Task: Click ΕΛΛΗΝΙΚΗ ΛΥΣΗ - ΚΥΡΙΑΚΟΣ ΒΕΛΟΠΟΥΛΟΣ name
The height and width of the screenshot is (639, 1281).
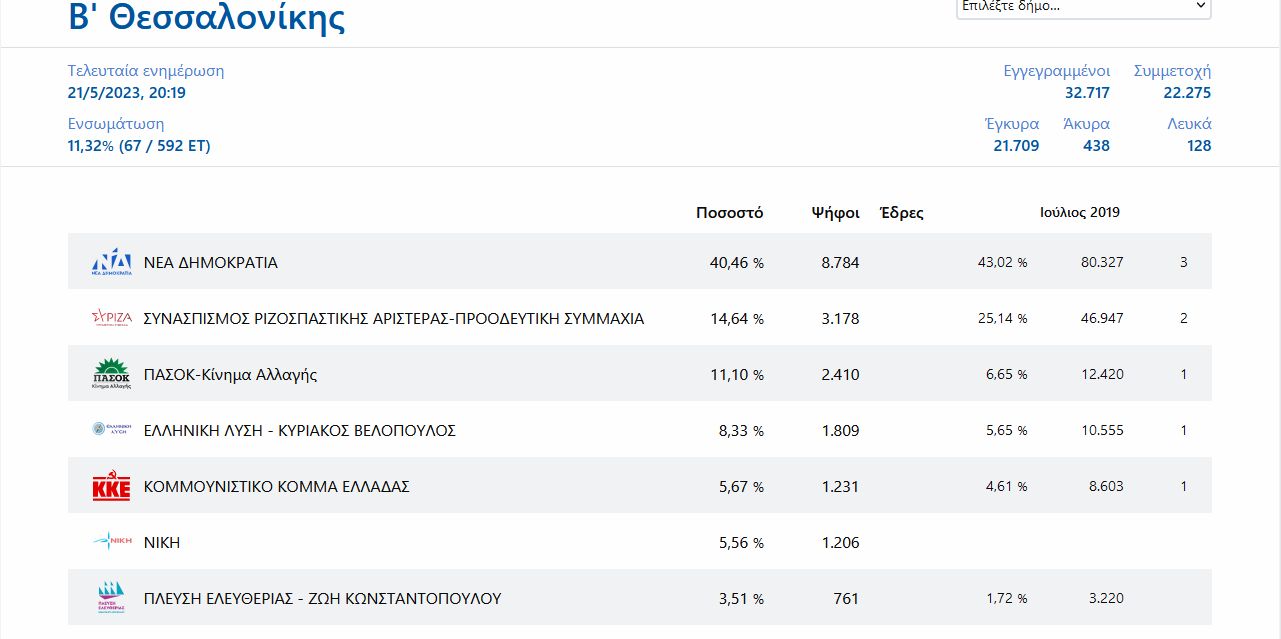Action: pyautogui.click(x=300, y=431)
